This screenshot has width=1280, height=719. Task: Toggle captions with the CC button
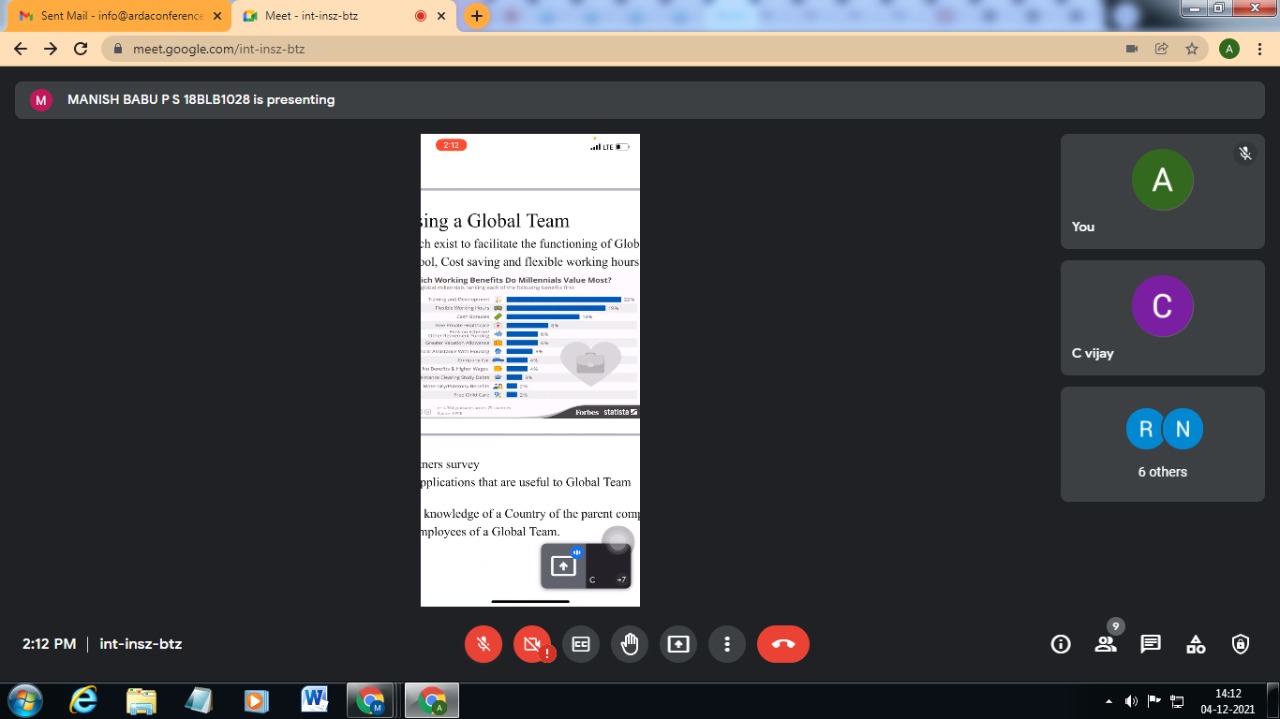click(581, 644)
